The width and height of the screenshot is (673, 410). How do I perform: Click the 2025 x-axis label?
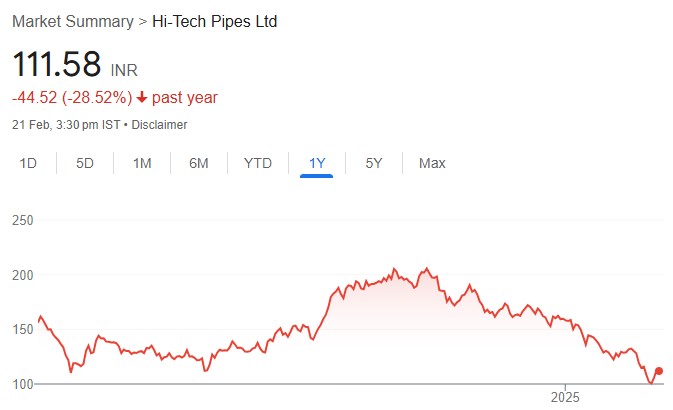pos(565,396)
